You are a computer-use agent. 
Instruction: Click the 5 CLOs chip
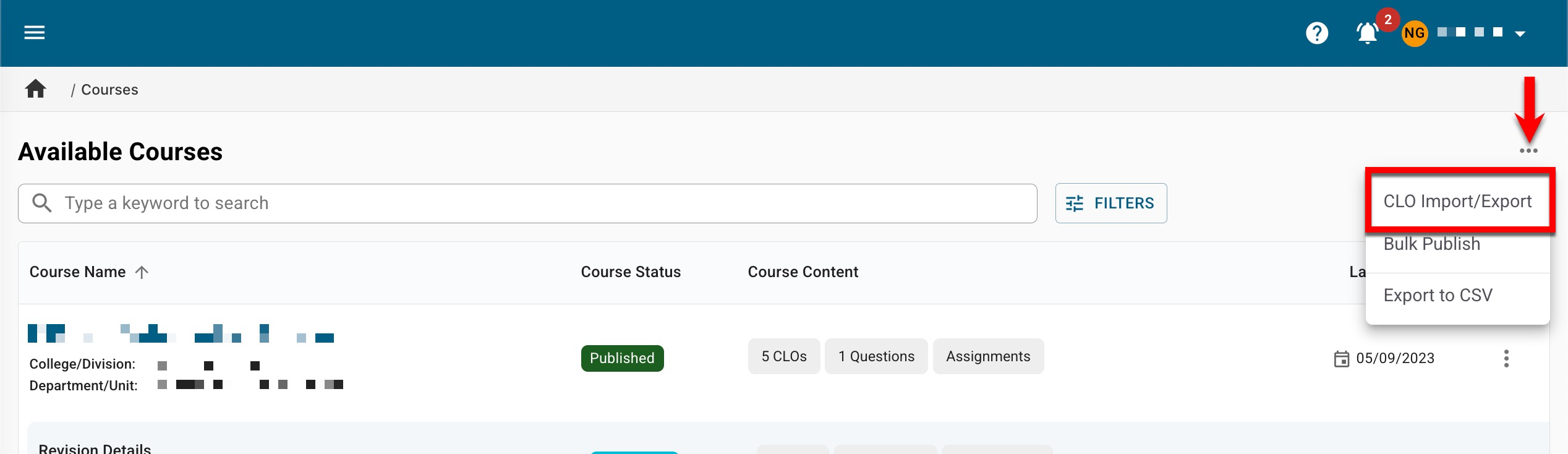point(783,356)
